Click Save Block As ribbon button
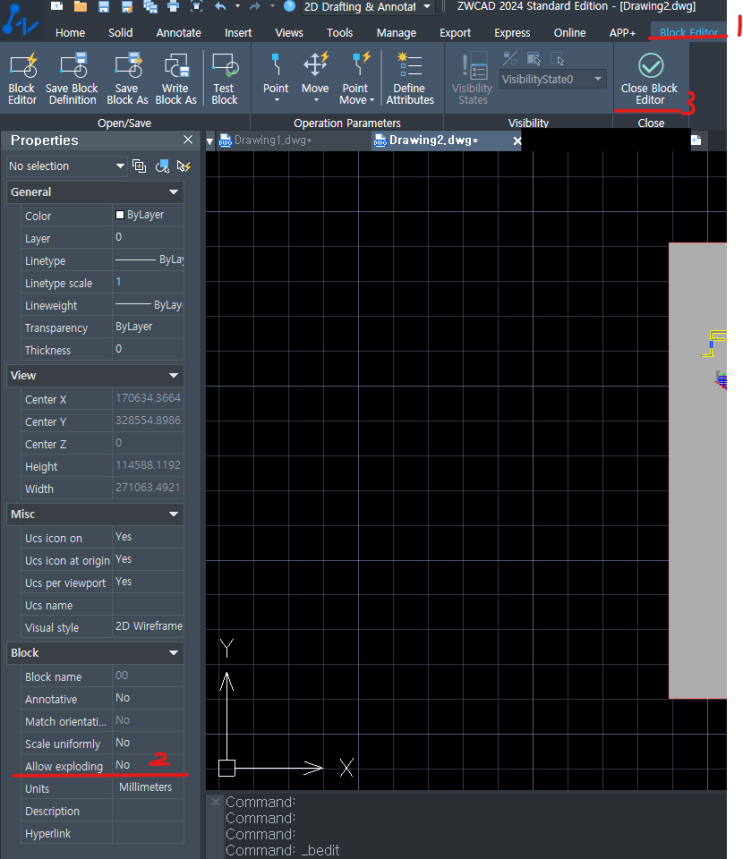743x859 pixels. (x=127, y=78)
